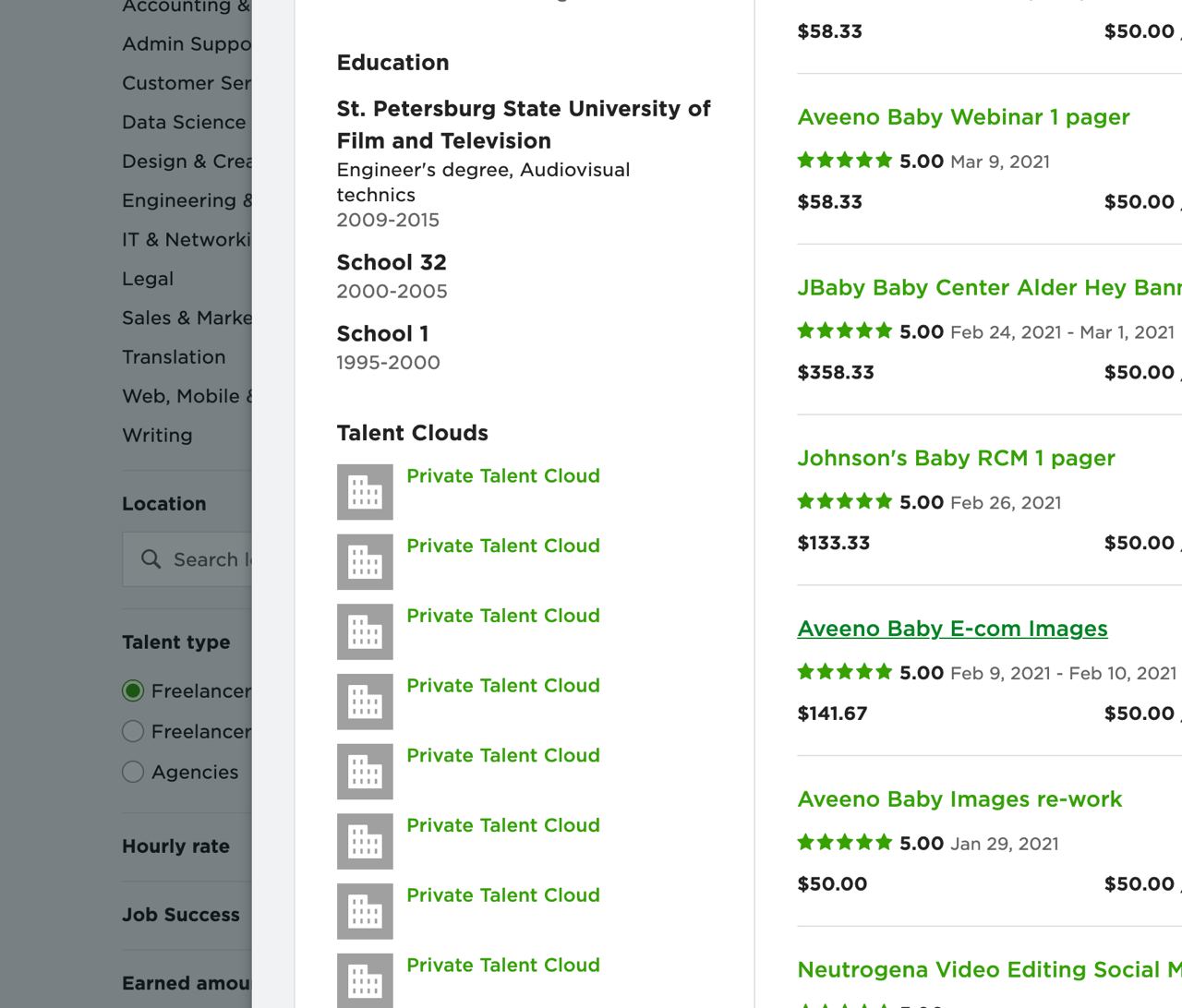Click "Engineer's degree, Audiovisual technics" text
The width and height of the screenshot is (1182, 1008).
483,182
